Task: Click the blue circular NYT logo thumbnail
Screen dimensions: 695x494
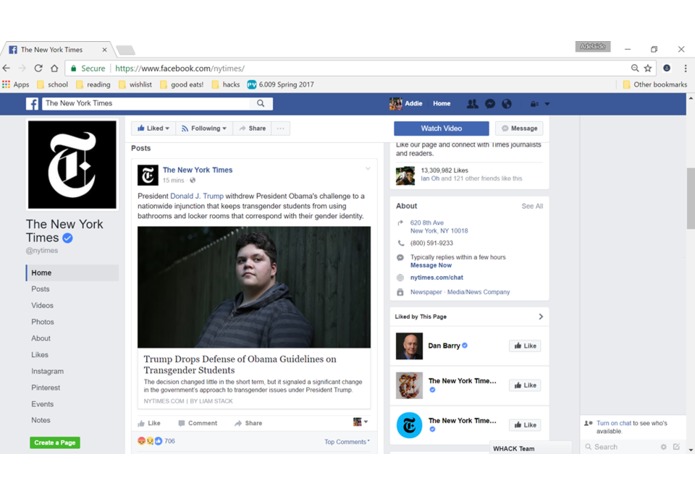Action: coord(409,425)
